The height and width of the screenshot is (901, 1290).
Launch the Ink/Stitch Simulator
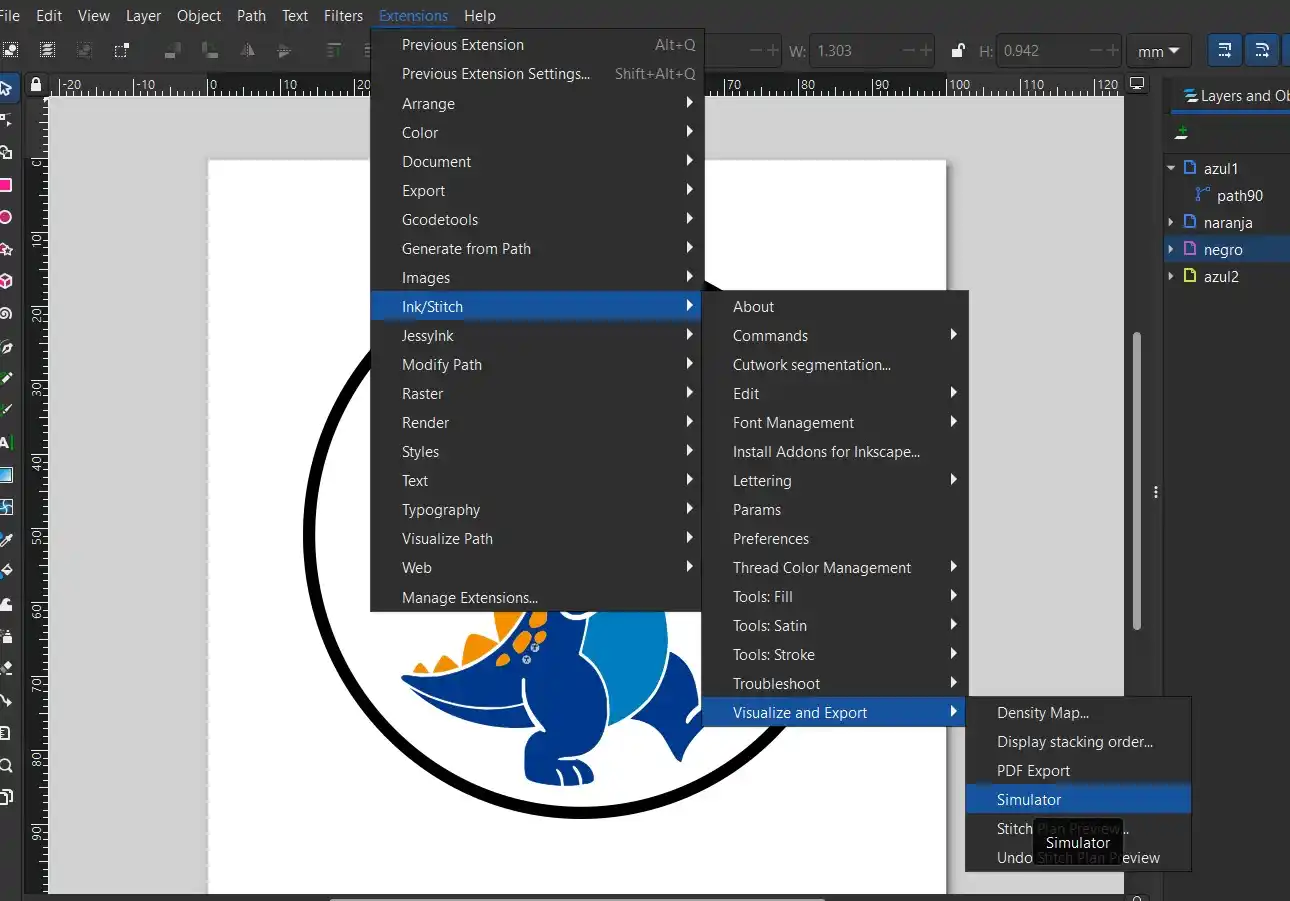[x=1078, y=800]
